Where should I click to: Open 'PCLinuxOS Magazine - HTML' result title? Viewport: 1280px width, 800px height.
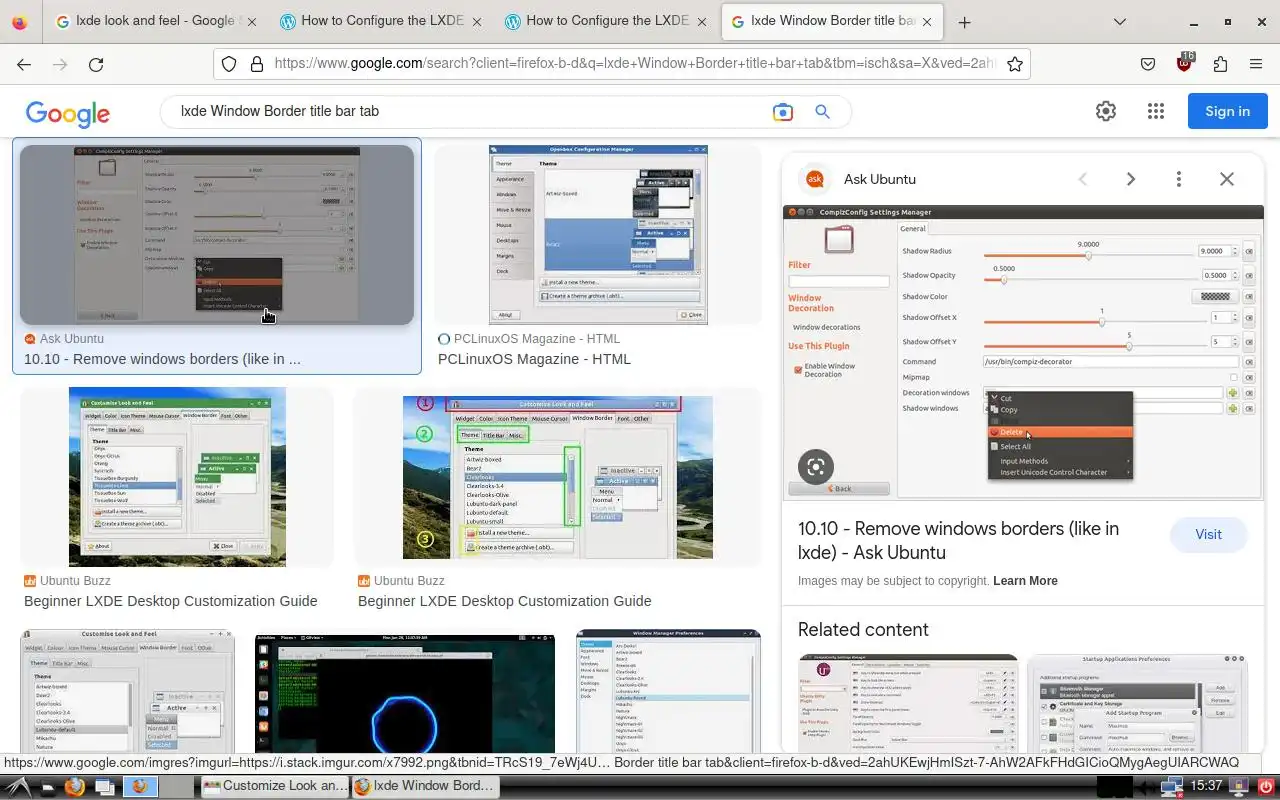[534, 359]
